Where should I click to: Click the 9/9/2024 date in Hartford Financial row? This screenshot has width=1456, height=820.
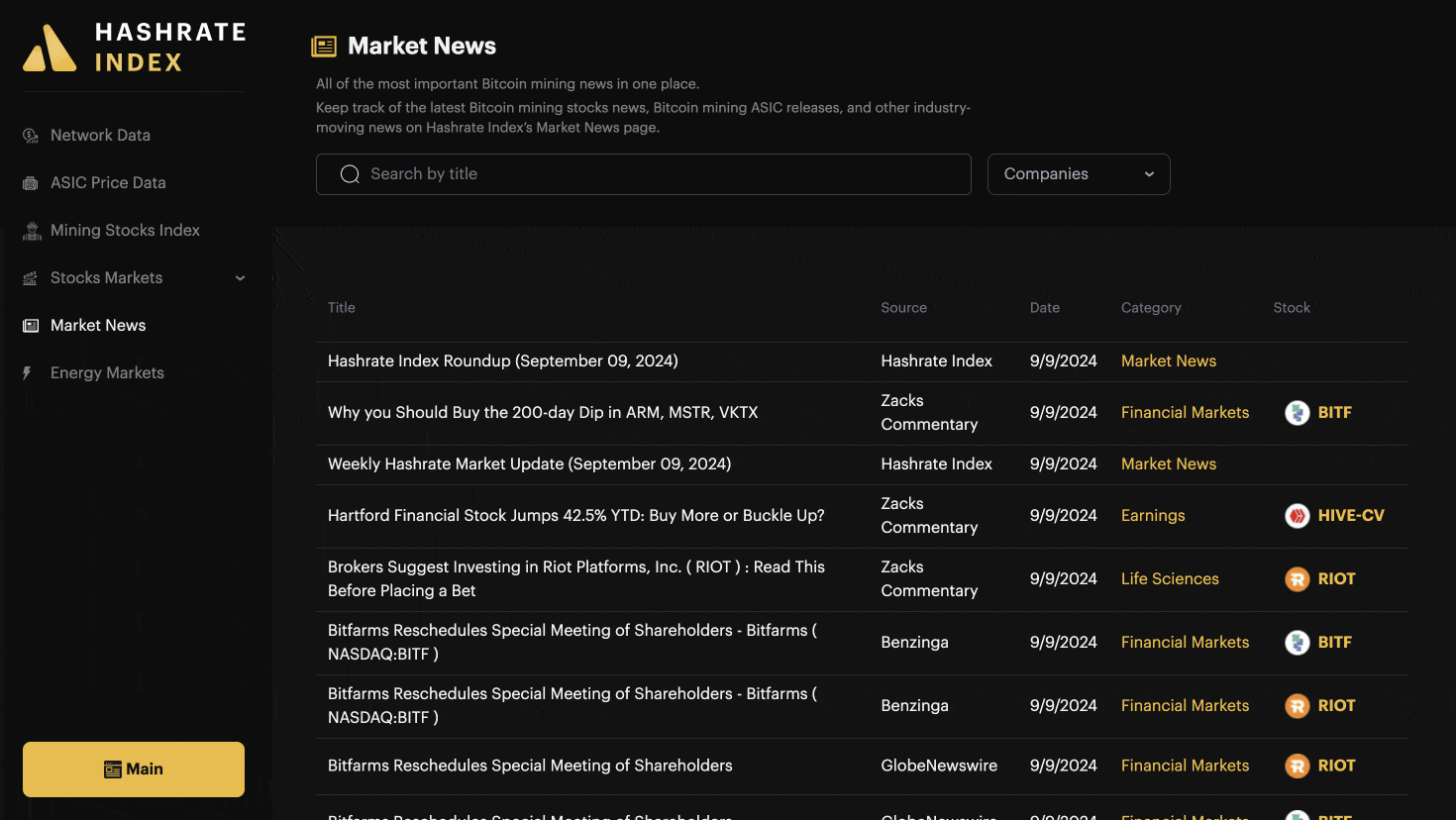pyautogui.click(x=1064, y=516)
